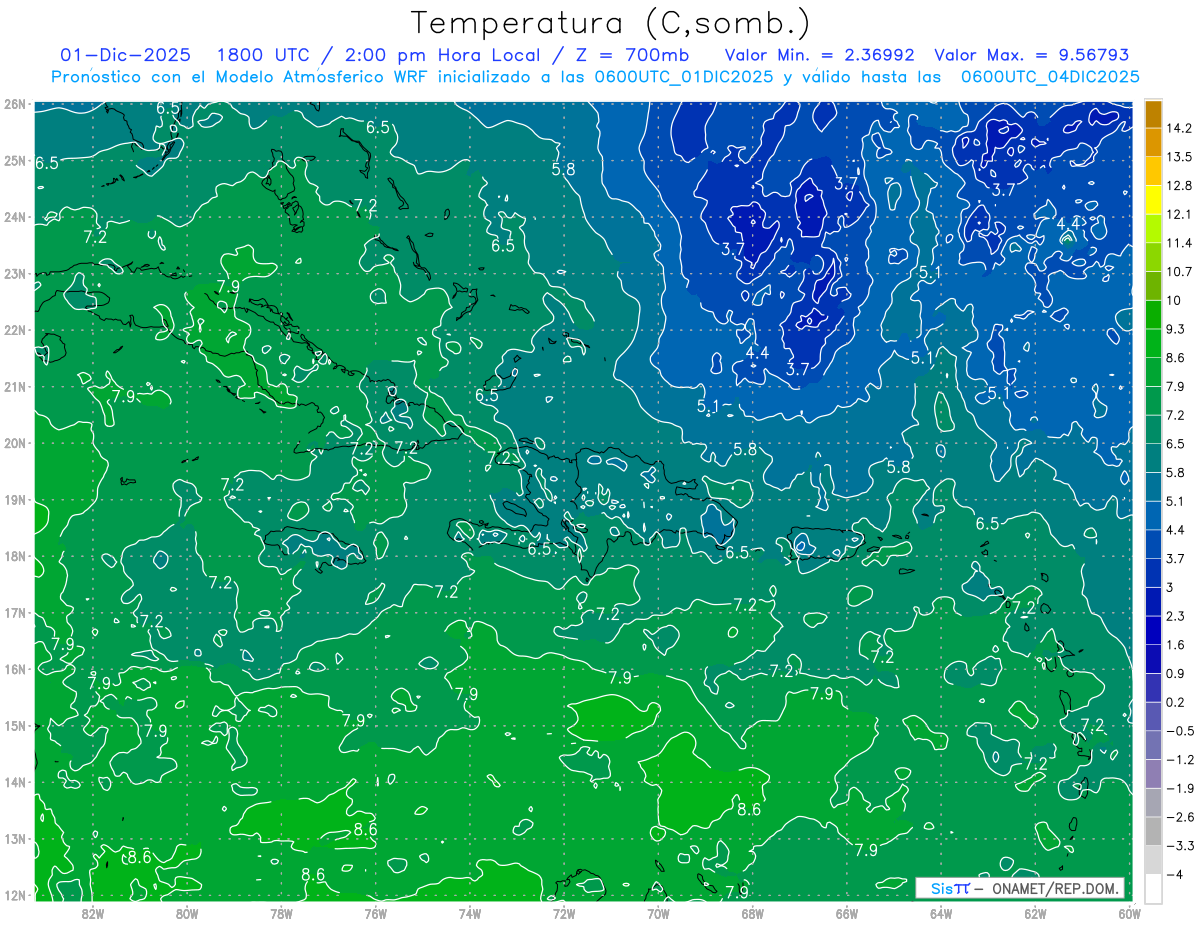Click the 13.5 value on the color scale
Viewport: 1200px width, 927px height.
click(1179, 157)
